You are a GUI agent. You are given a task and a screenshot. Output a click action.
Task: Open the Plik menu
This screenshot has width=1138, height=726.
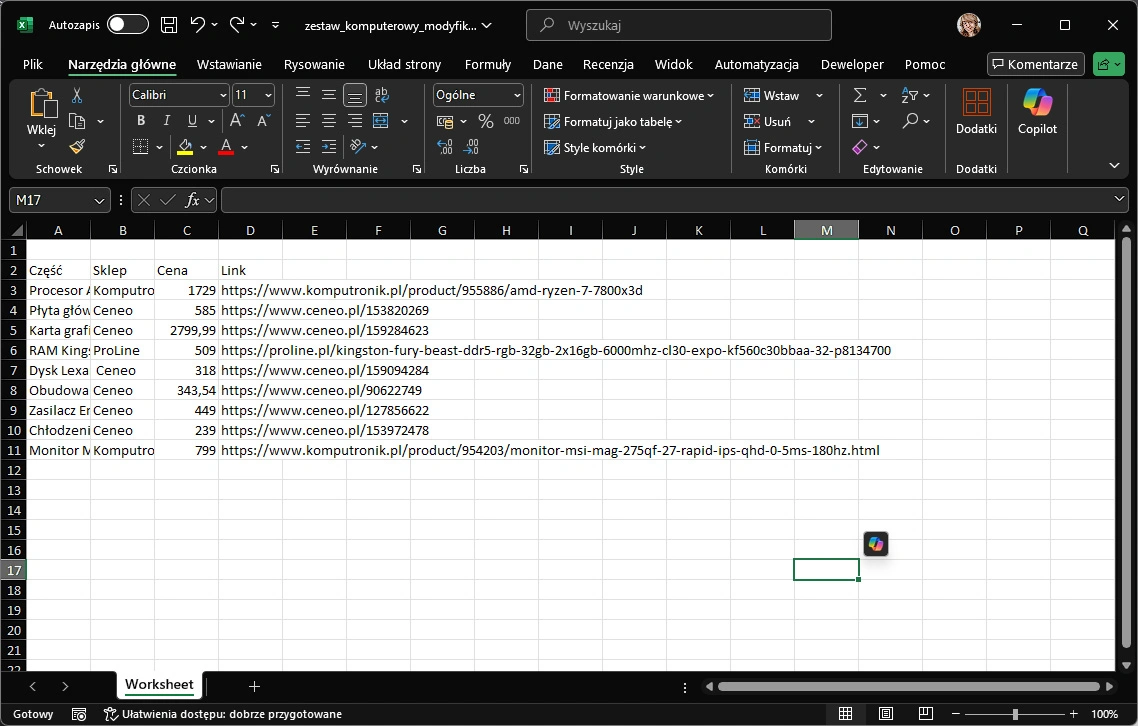[x=33, y=65]
